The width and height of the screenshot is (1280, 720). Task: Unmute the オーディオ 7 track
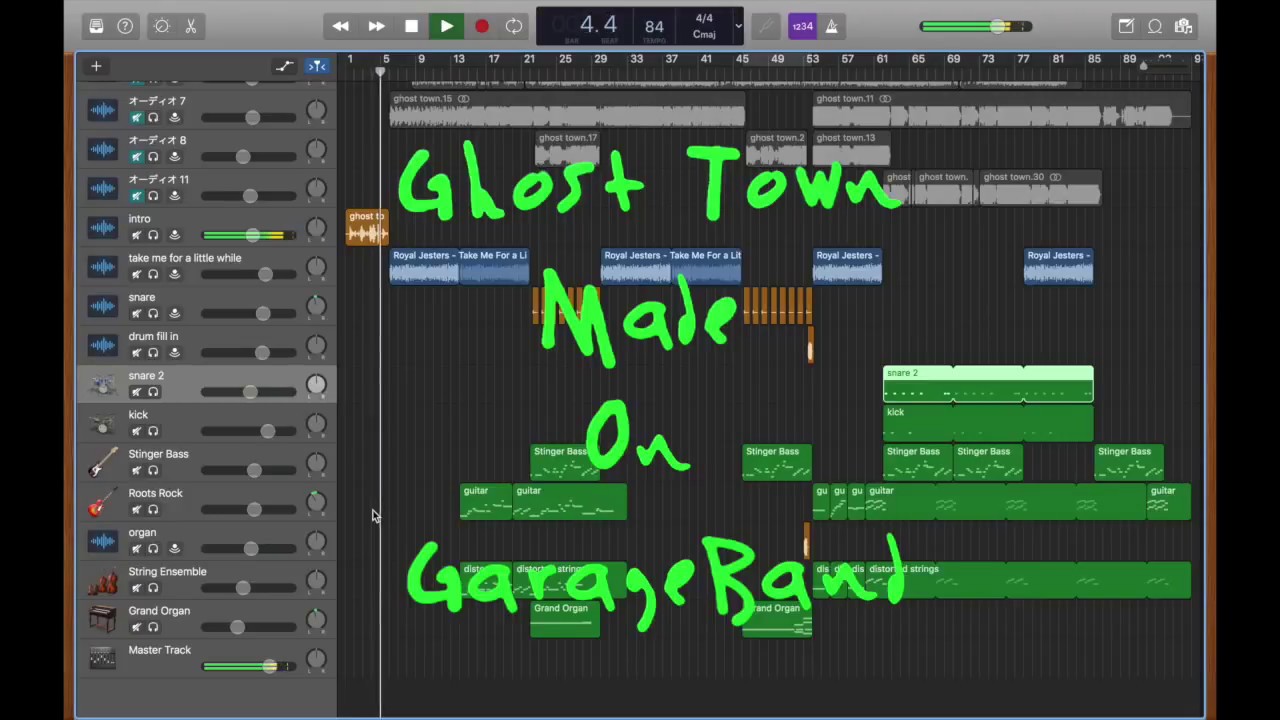tap(136, 117)
